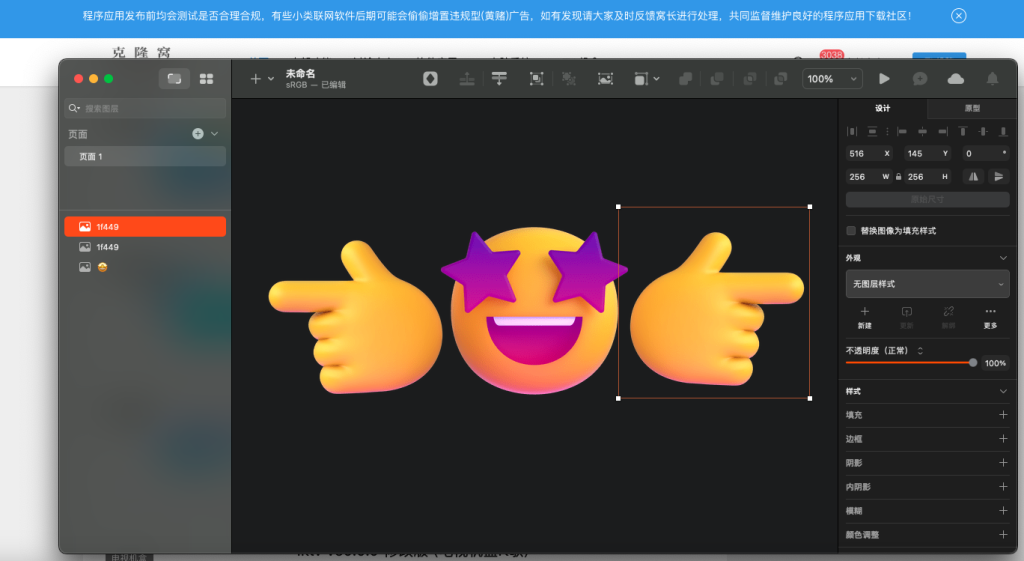Image resolution: width=1024 pixels, height=561 pixels.
Task: Click the width field showing 256 W
Action: pos(869,177)
